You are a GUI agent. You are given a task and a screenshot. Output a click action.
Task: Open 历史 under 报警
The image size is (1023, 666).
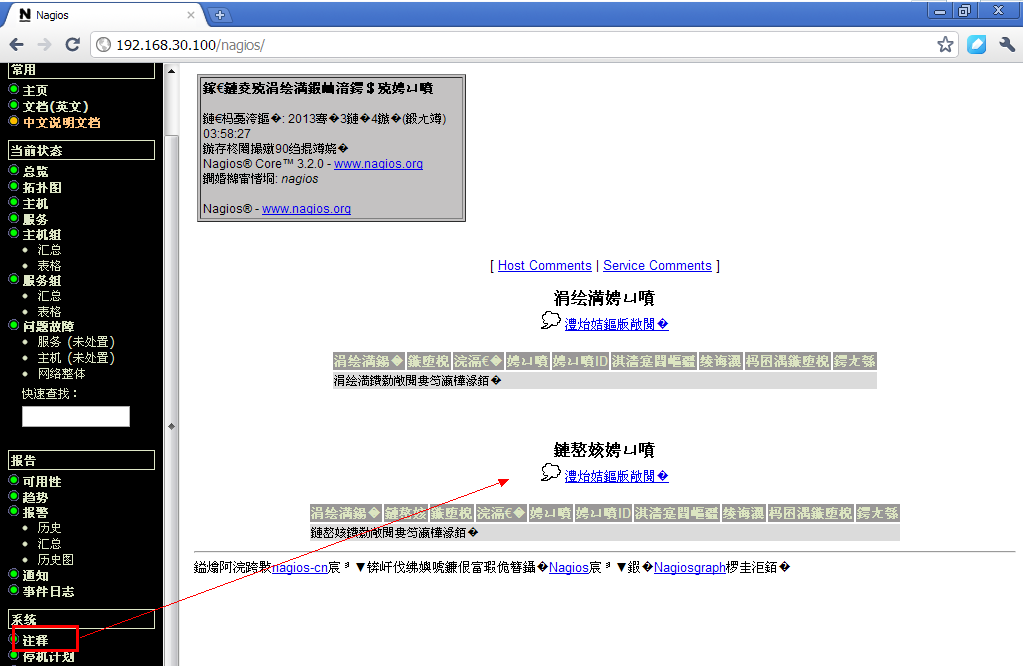49,528
